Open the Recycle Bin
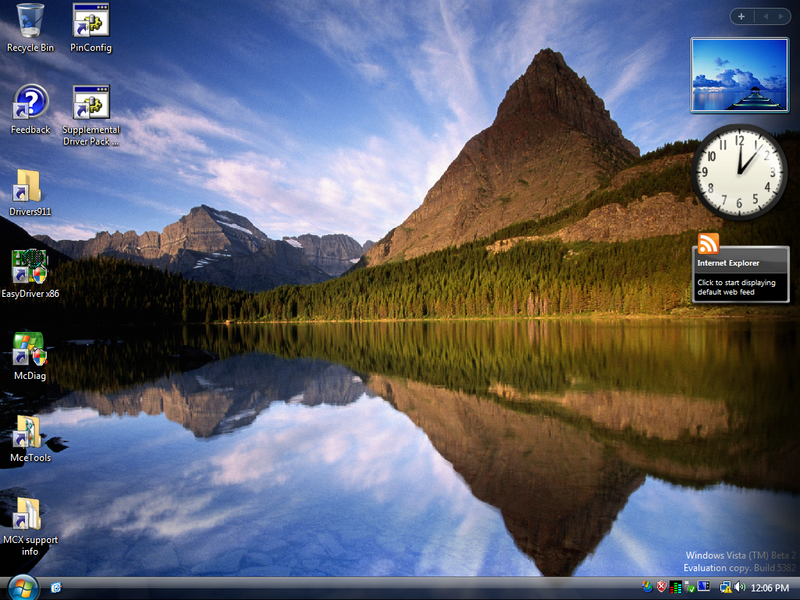This screenshot has width=800, height=600. click(x=30, y=25)
